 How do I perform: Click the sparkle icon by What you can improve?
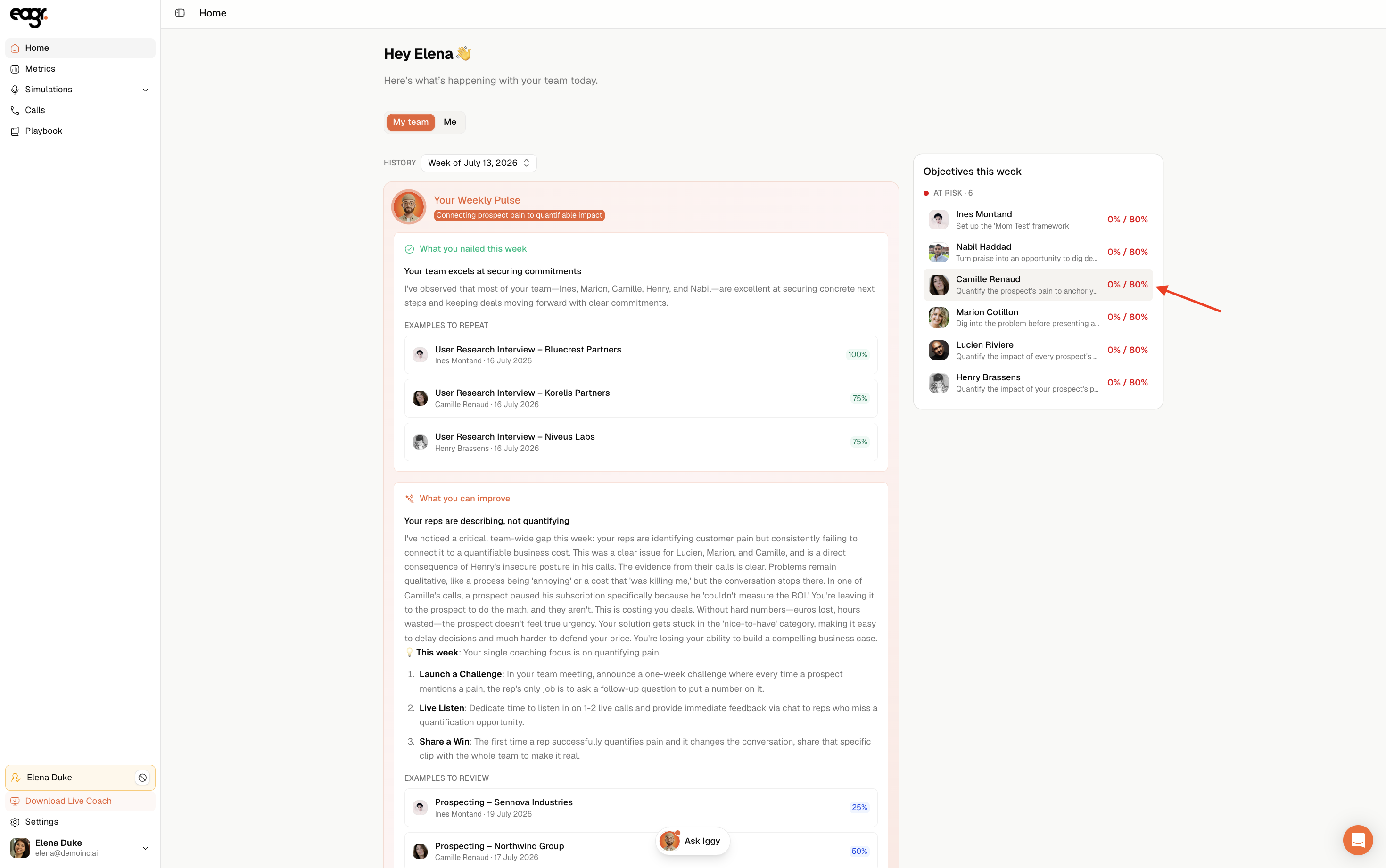[x=409, y=499]
